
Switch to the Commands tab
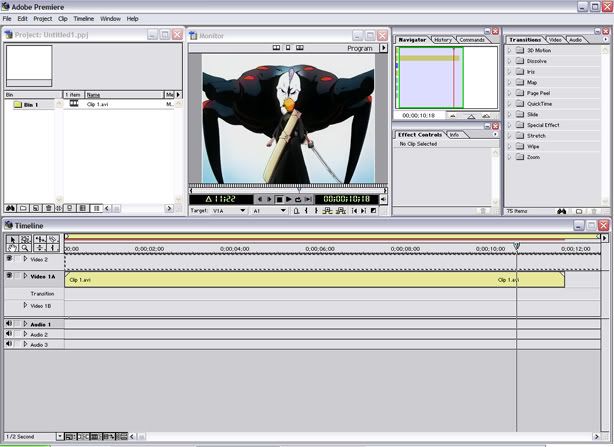(x=472, y=40)
